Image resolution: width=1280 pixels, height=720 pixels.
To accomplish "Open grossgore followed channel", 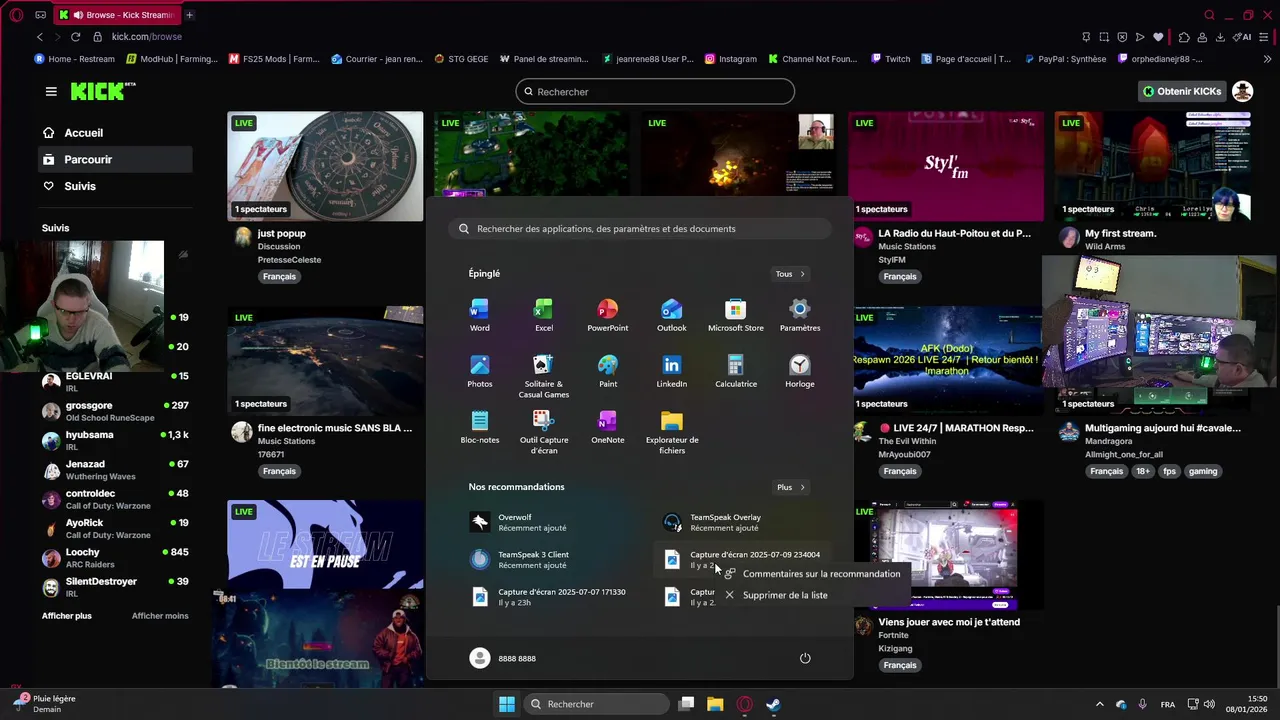I will coord(115,411).
